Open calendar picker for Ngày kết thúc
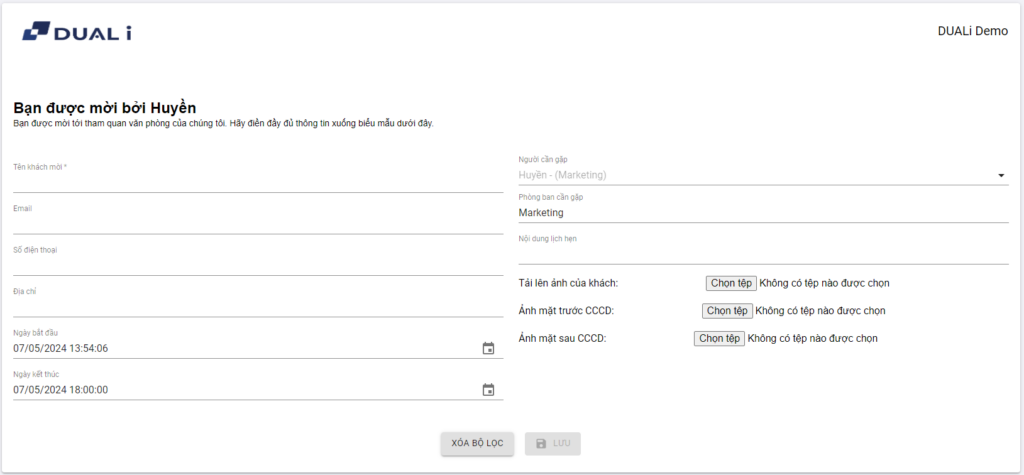The image size is (1024, 475). pyautogui.click(x=488, y=390)
